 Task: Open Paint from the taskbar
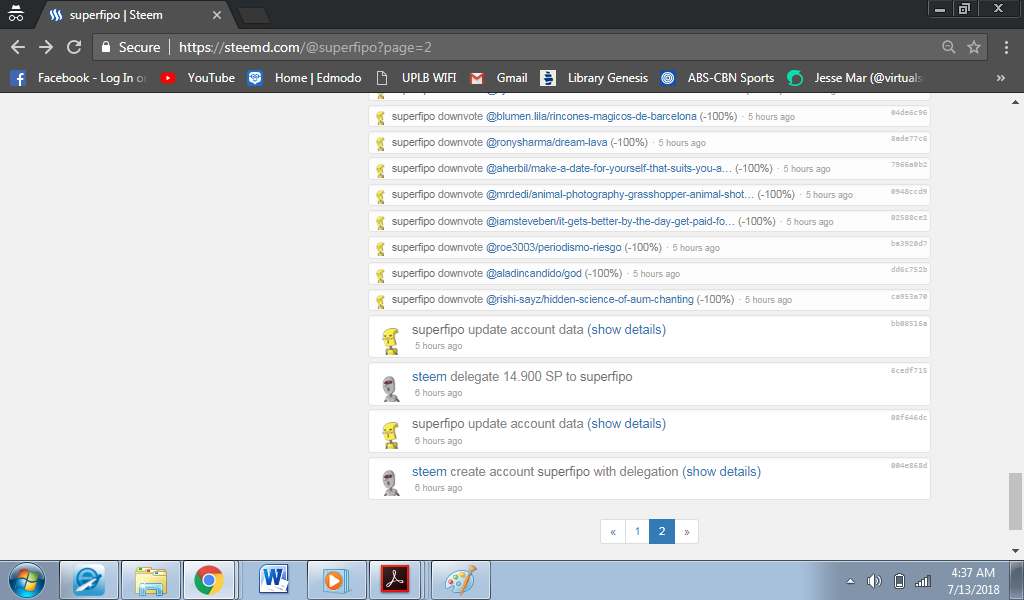point(460,580)
